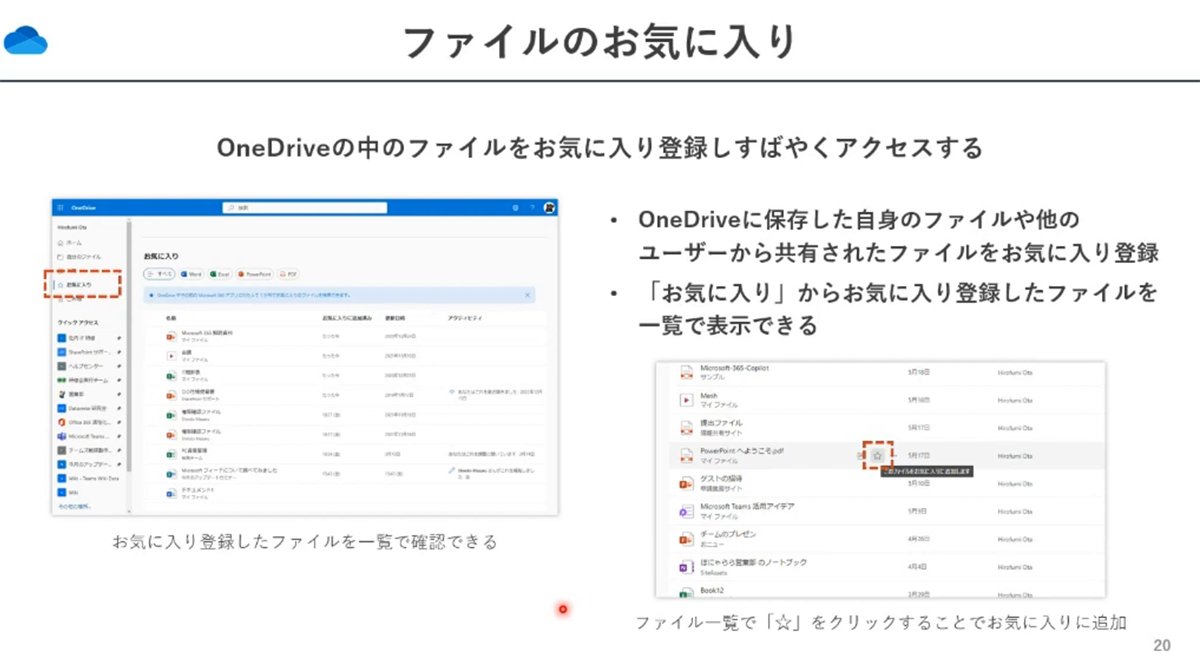Click the Excel icon of Book12
This screenshot has width=1200, height=667.
point(686,592)
